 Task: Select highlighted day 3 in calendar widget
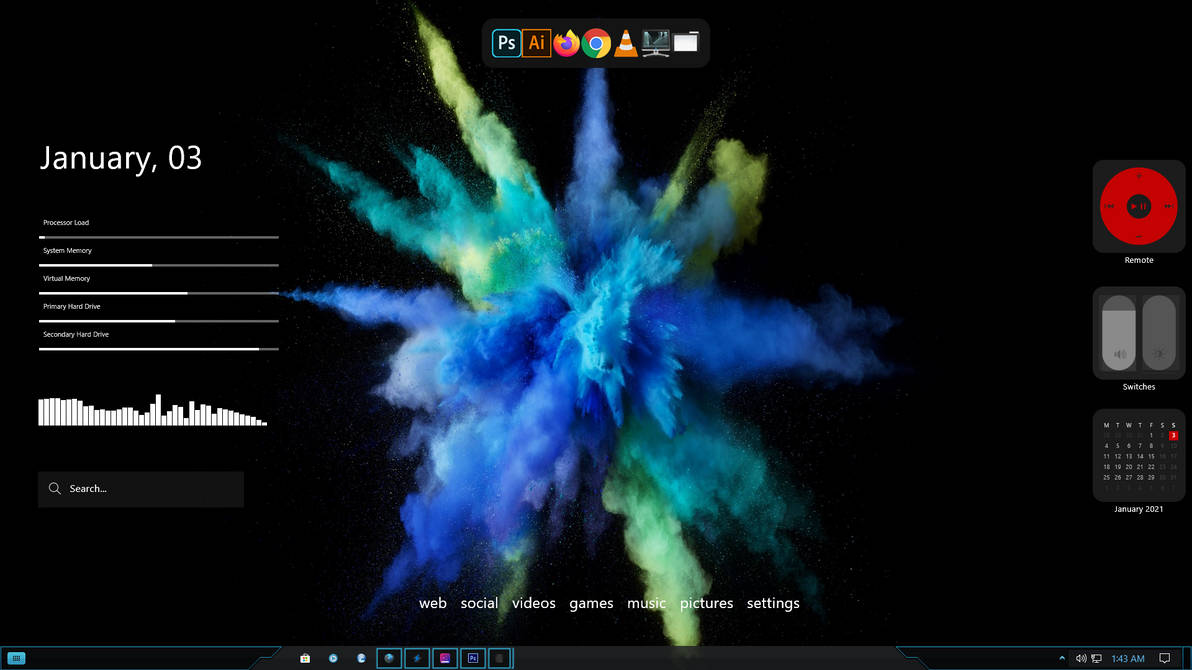pos(1173,436)
